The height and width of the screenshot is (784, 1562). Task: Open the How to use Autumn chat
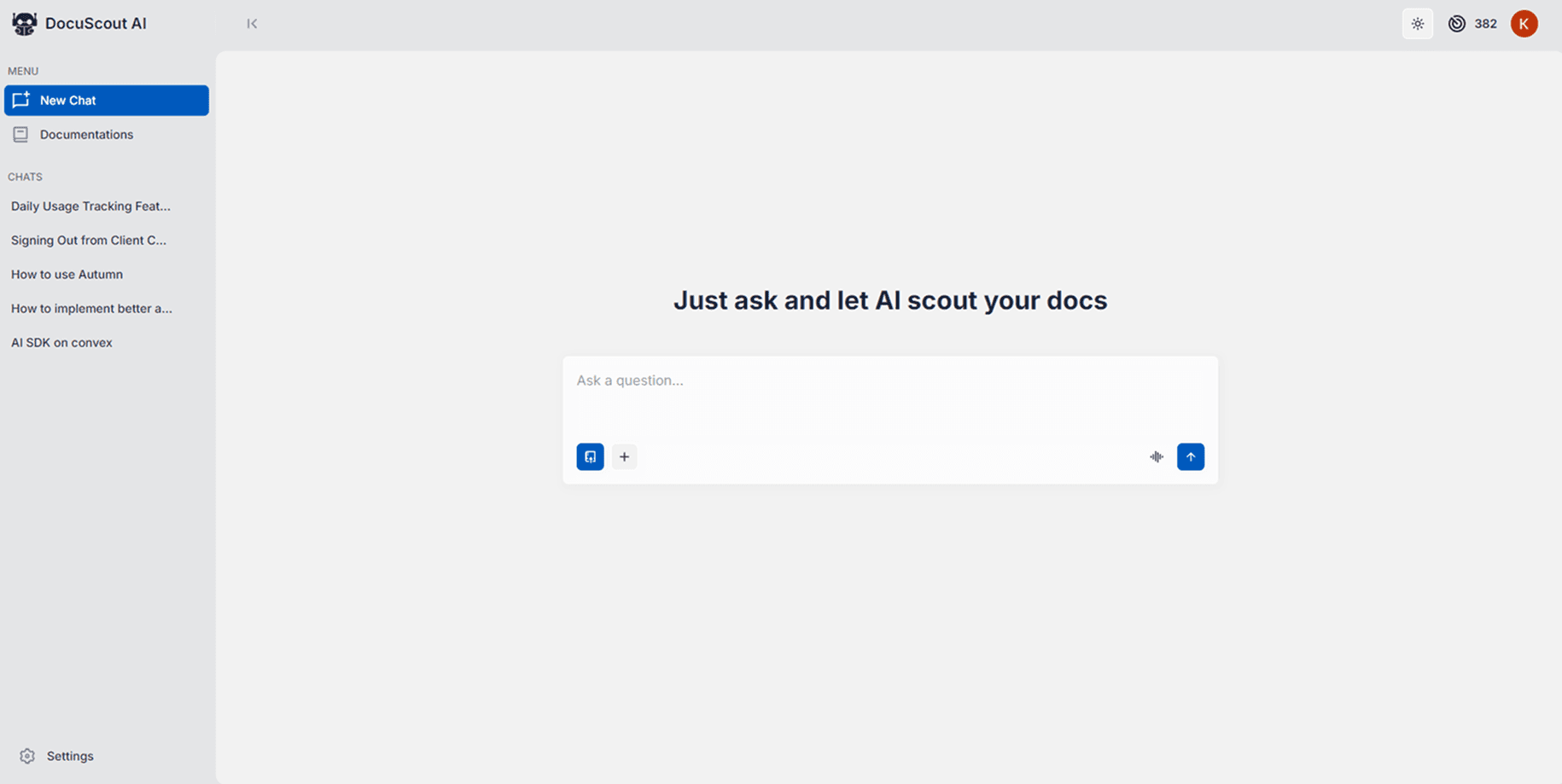(x=67, y=274)
